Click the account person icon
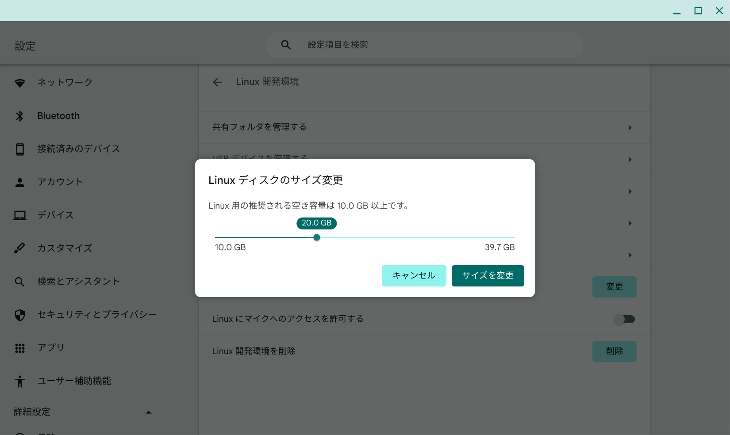Screen dimensions: 730x435 click(x=20, y=182)
